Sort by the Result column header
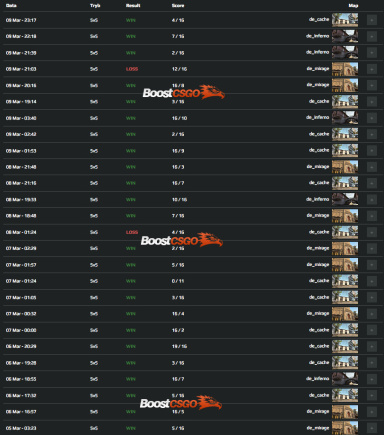The width and height of the screenshot is (384, 435). 133,6
